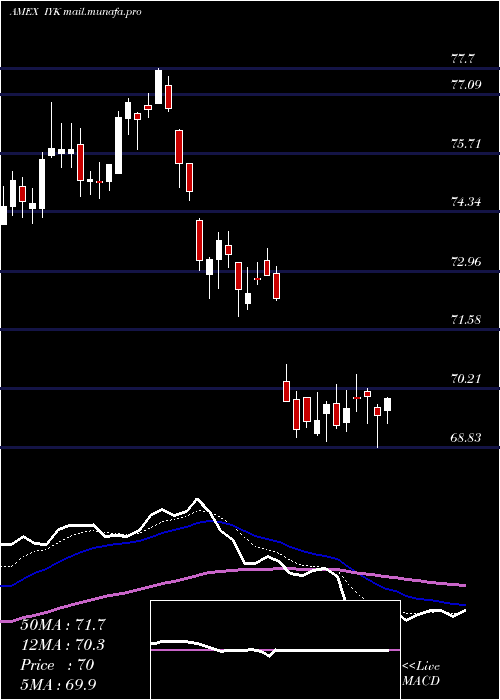The image size is (500, 700).
Task: Click the 75.71 price level label
Action: click(467, 144)
